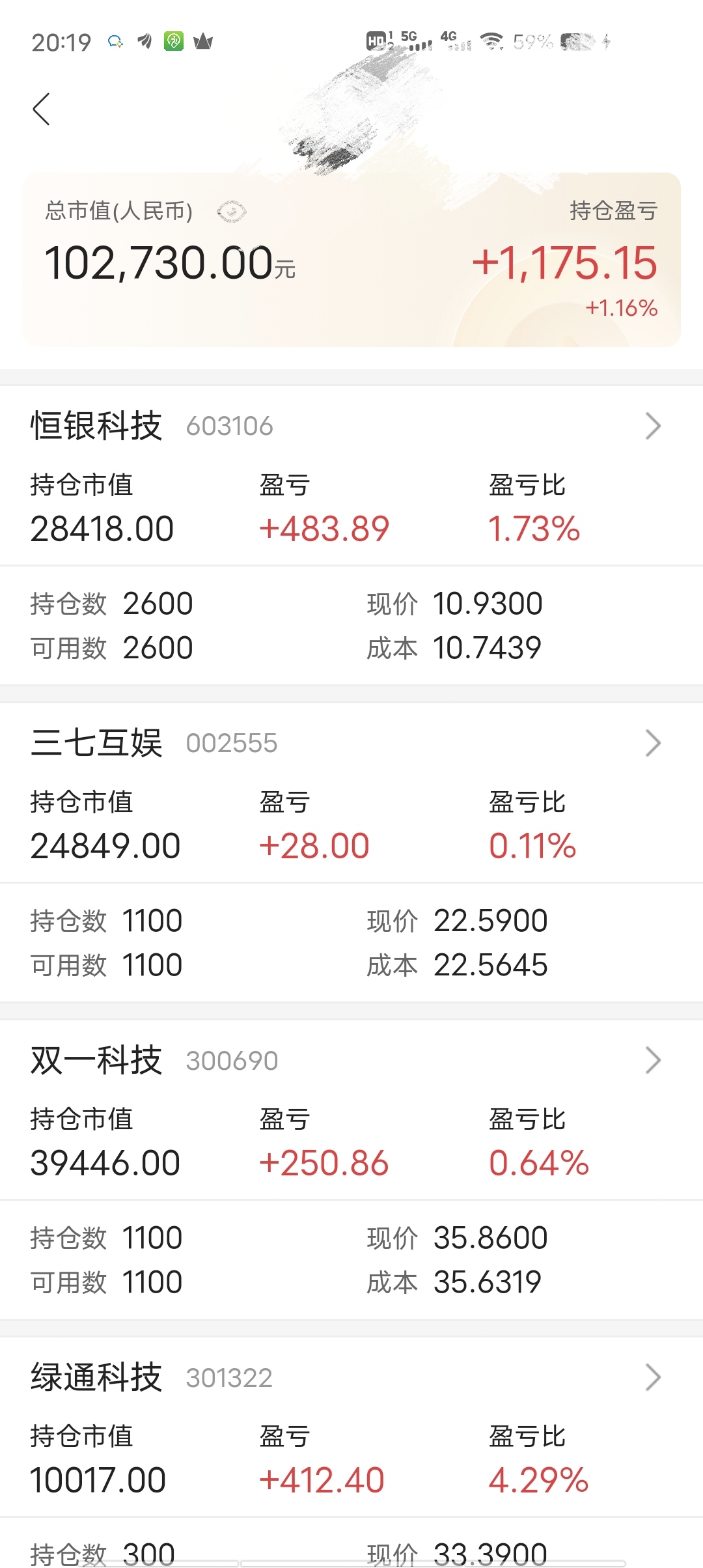Tap the cloud sync notification icon

point(115,42)
